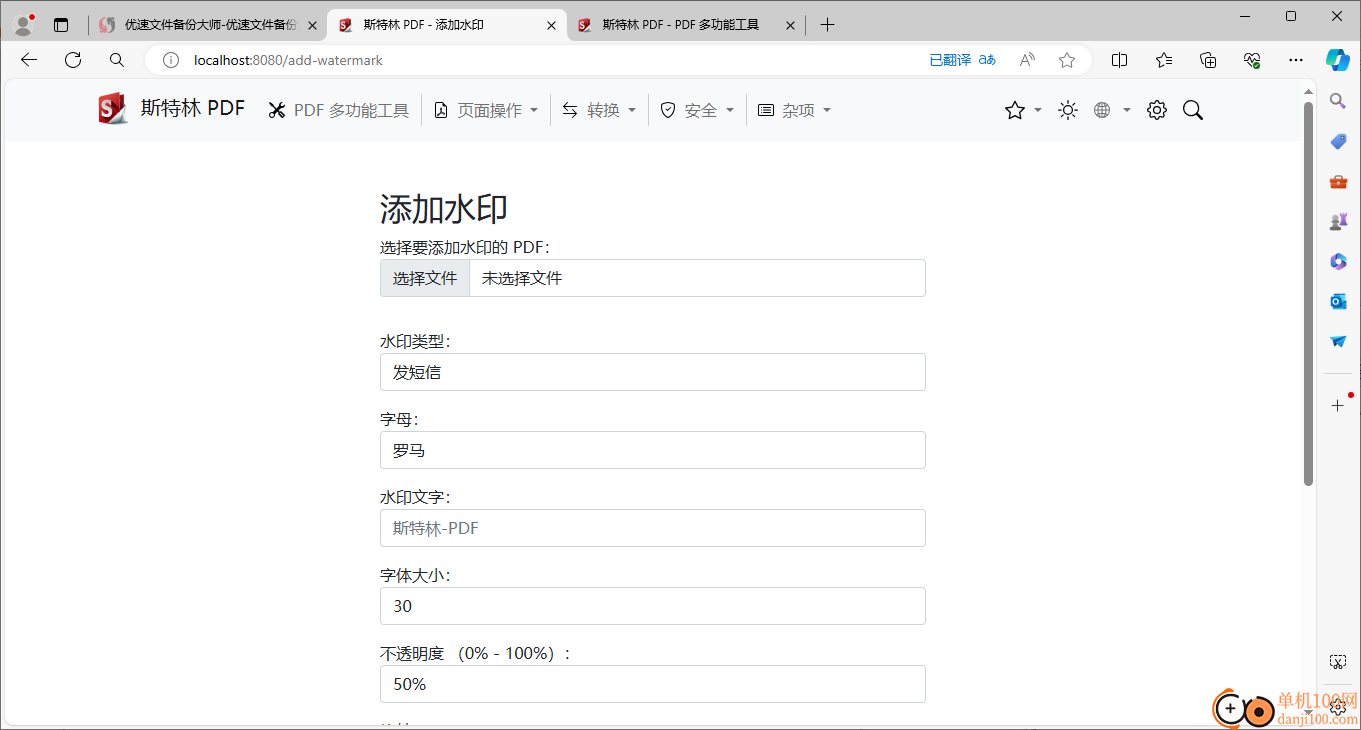The height and width of the screenshot is (730, 1361).
Task: Click sidebar plus customize button
Action: [x=1338, y=405]
